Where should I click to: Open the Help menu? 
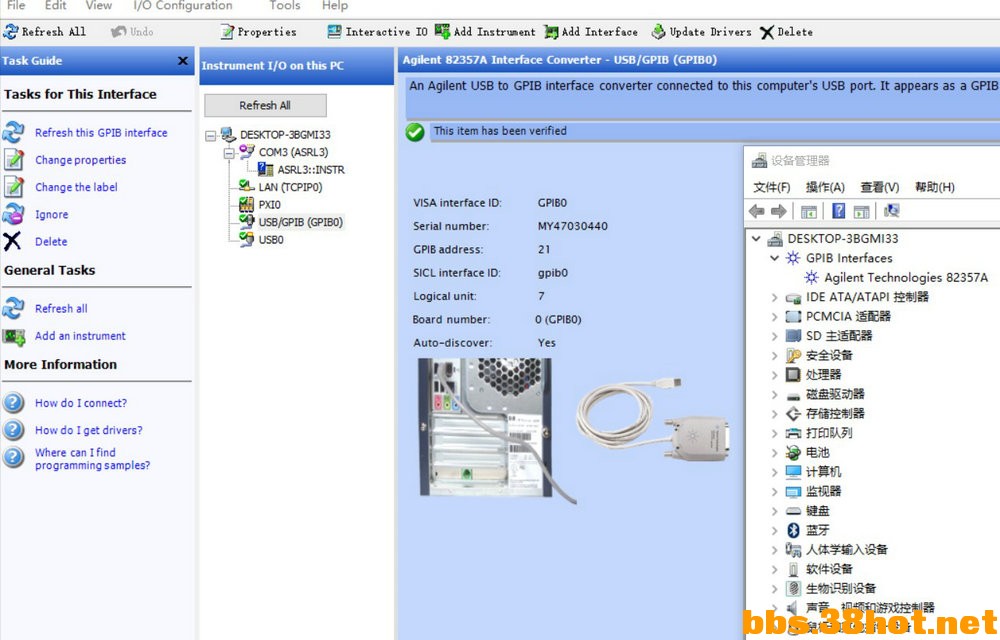point(335,6)
